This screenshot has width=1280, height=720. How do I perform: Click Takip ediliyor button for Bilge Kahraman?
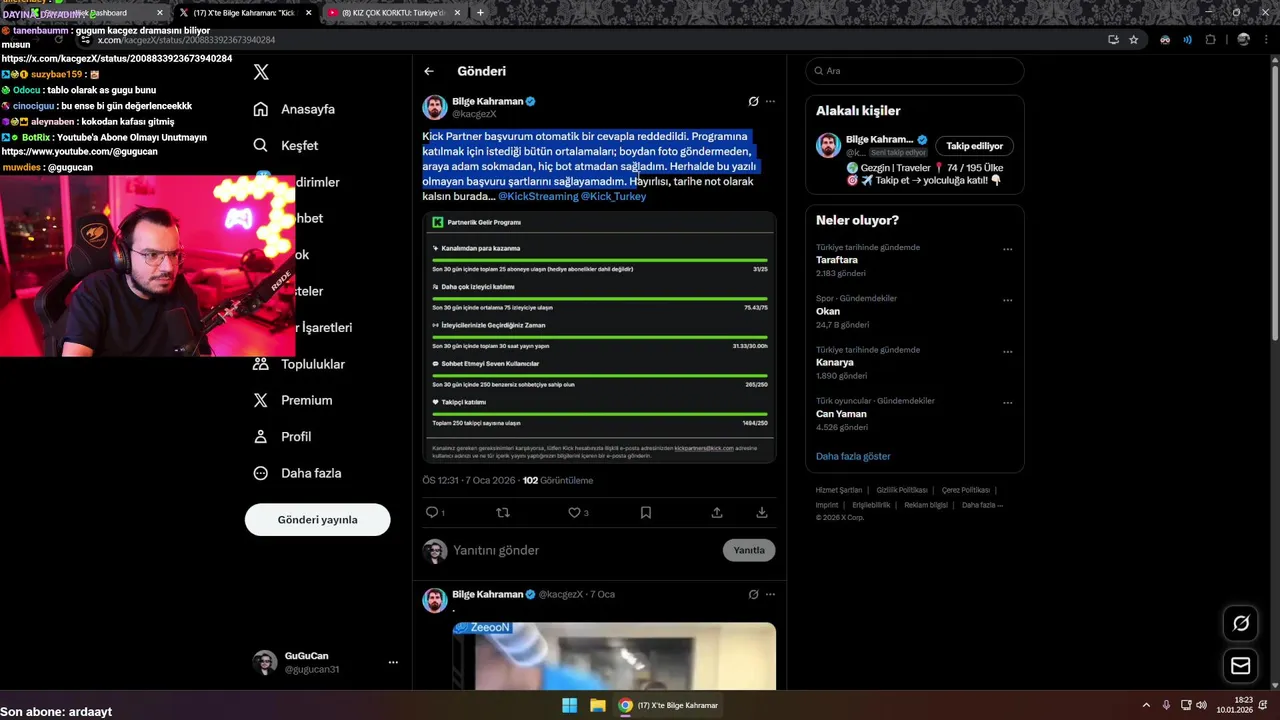pos(974,146)
